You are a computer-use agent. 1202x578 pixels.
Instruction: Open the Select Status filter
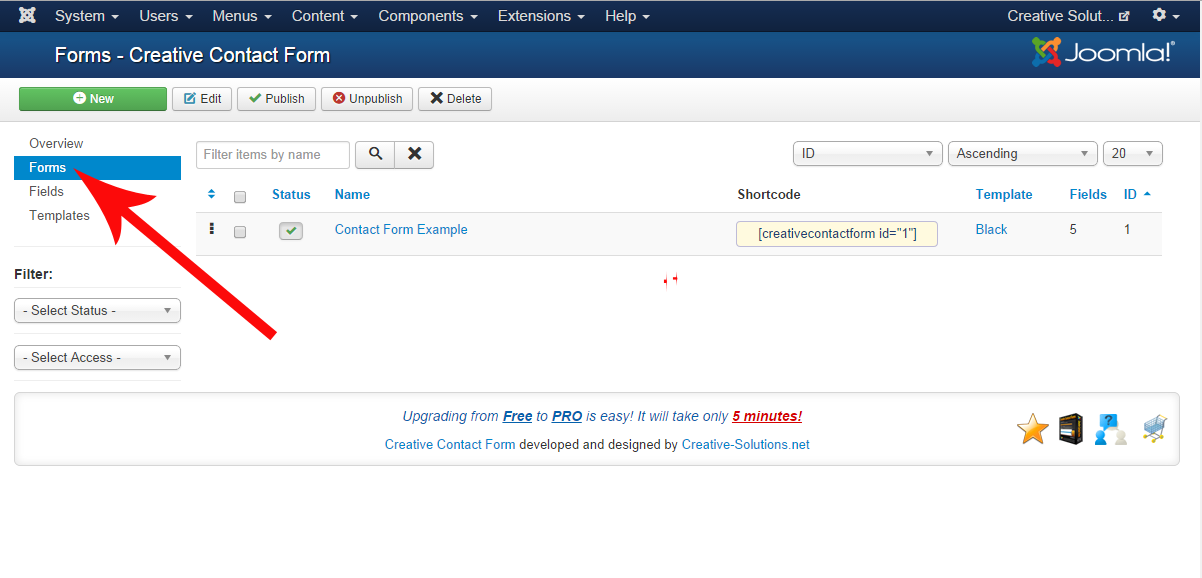(x=98, y=311)
